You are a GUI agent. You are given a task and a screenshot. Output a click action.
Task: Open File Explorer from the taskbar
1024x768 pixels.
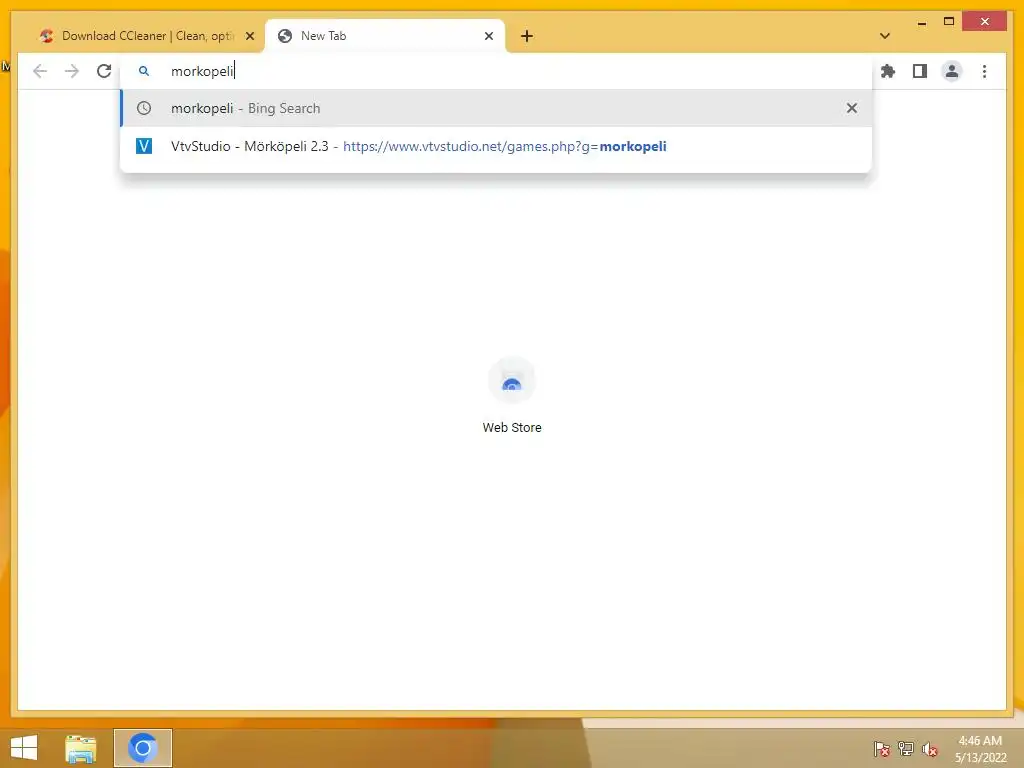point(81,748)
